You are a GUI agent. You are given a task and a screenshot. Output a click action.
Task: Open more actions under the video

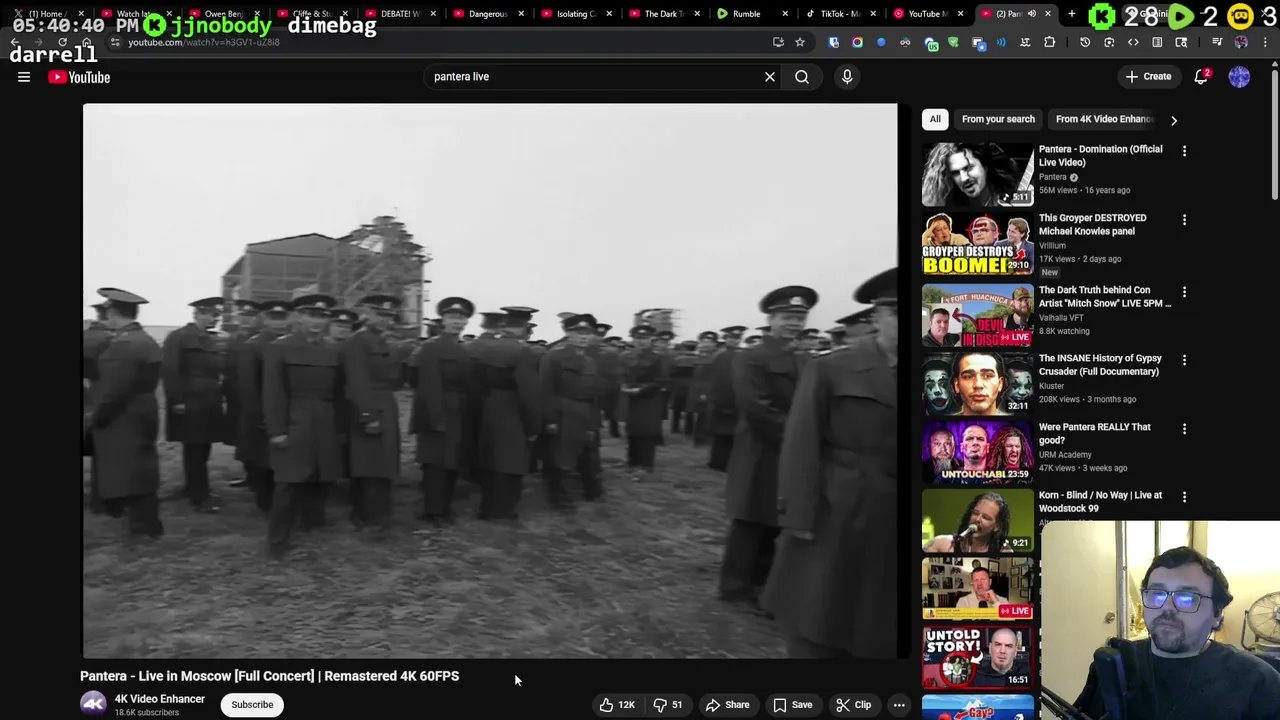coord(899,705)
